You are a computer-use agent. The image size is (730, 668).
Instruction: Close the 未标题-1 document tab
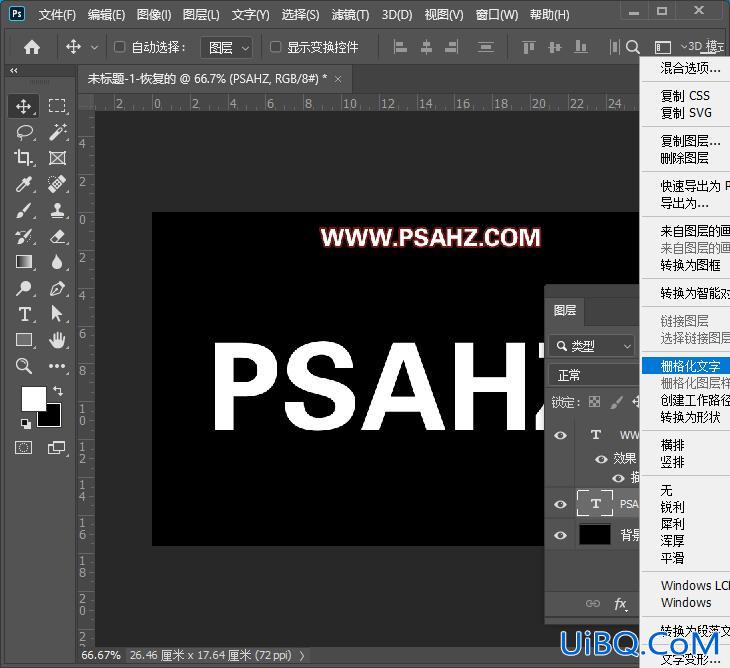click(338, 80)
